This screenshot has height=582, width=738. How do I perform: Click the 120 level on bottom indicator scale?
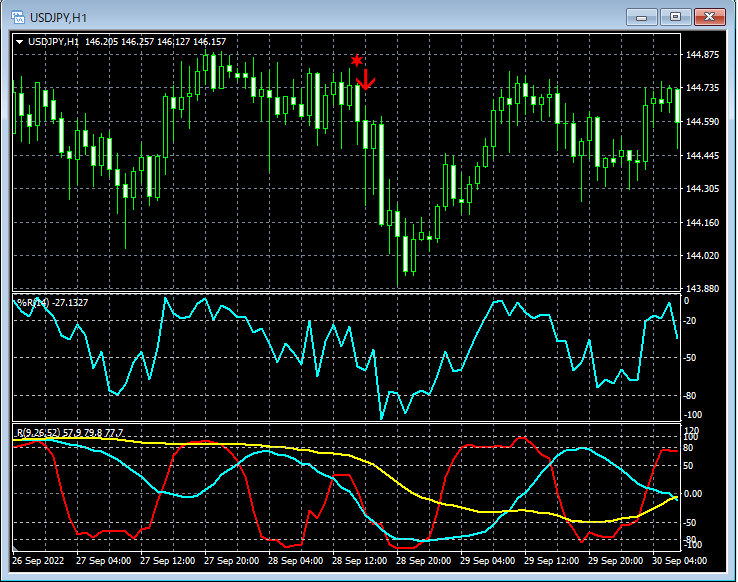click(691, 430)
